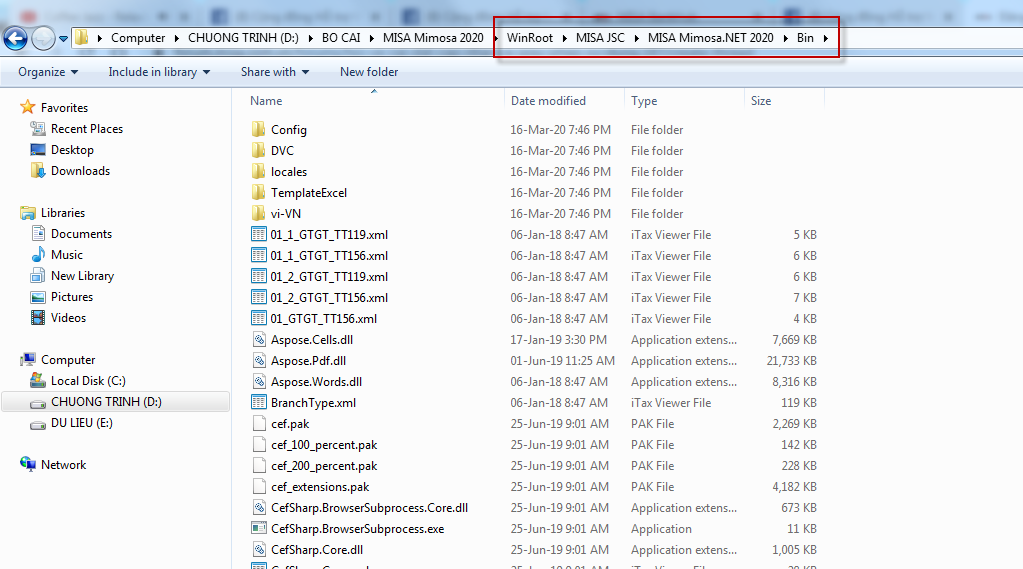The image size is (1023, 569).
Task: Expand arrow after BO CAI breadcrumb
Action: point(371,38)
